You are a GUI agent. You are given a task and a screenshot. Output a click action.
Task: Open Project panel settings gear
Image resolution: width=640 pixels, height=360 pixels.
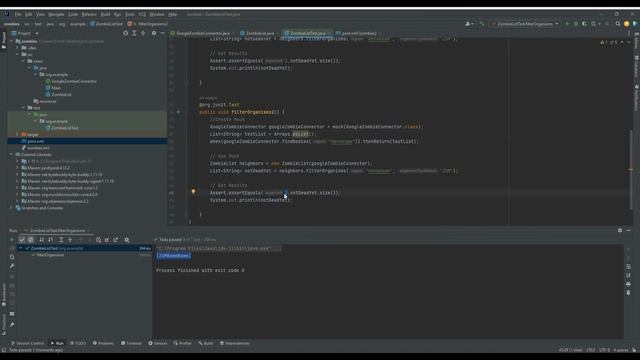coord(154,33)
